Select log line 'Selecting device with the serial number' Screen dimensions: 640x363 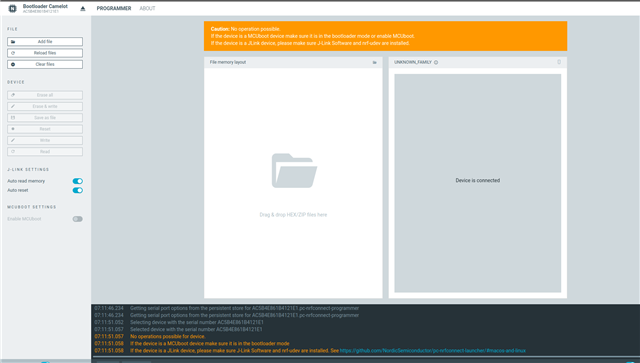coord(197,323)
